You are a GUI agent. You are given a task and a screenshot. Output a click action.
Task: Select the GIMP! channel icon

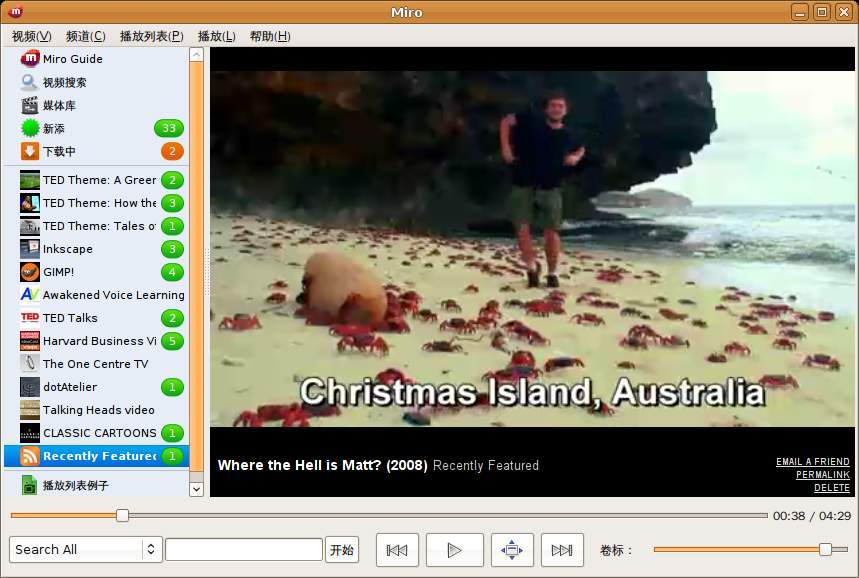coord(30,272)
